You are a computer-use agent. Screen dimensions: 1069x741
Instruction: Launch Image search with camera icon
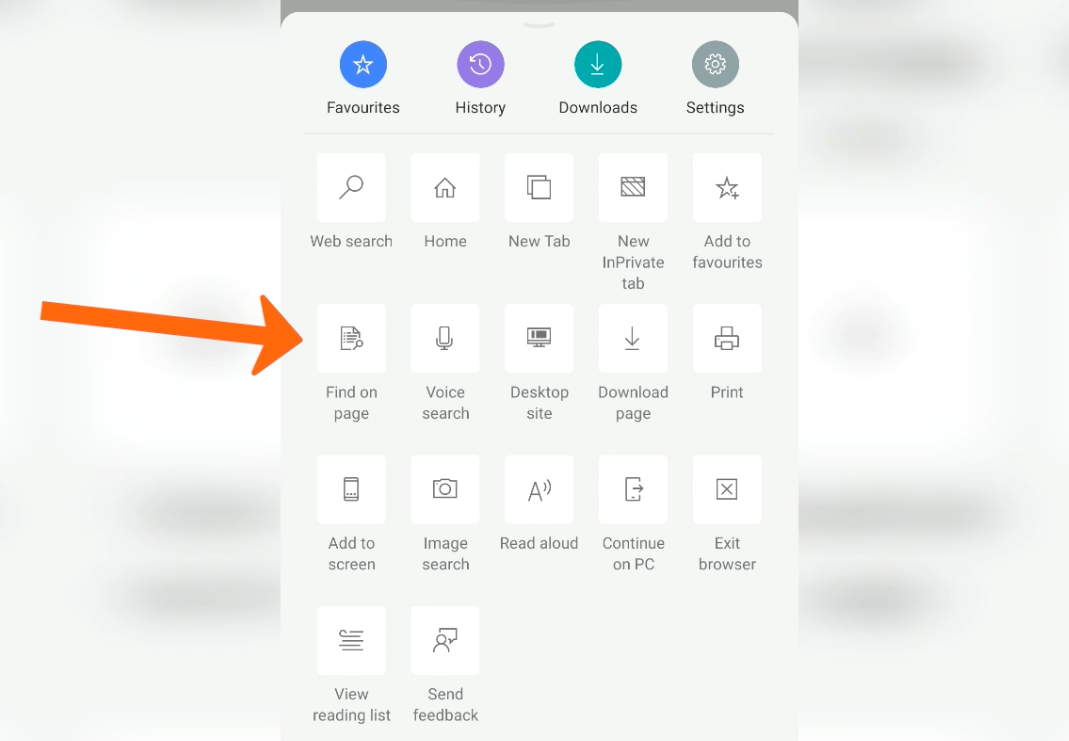445,490
